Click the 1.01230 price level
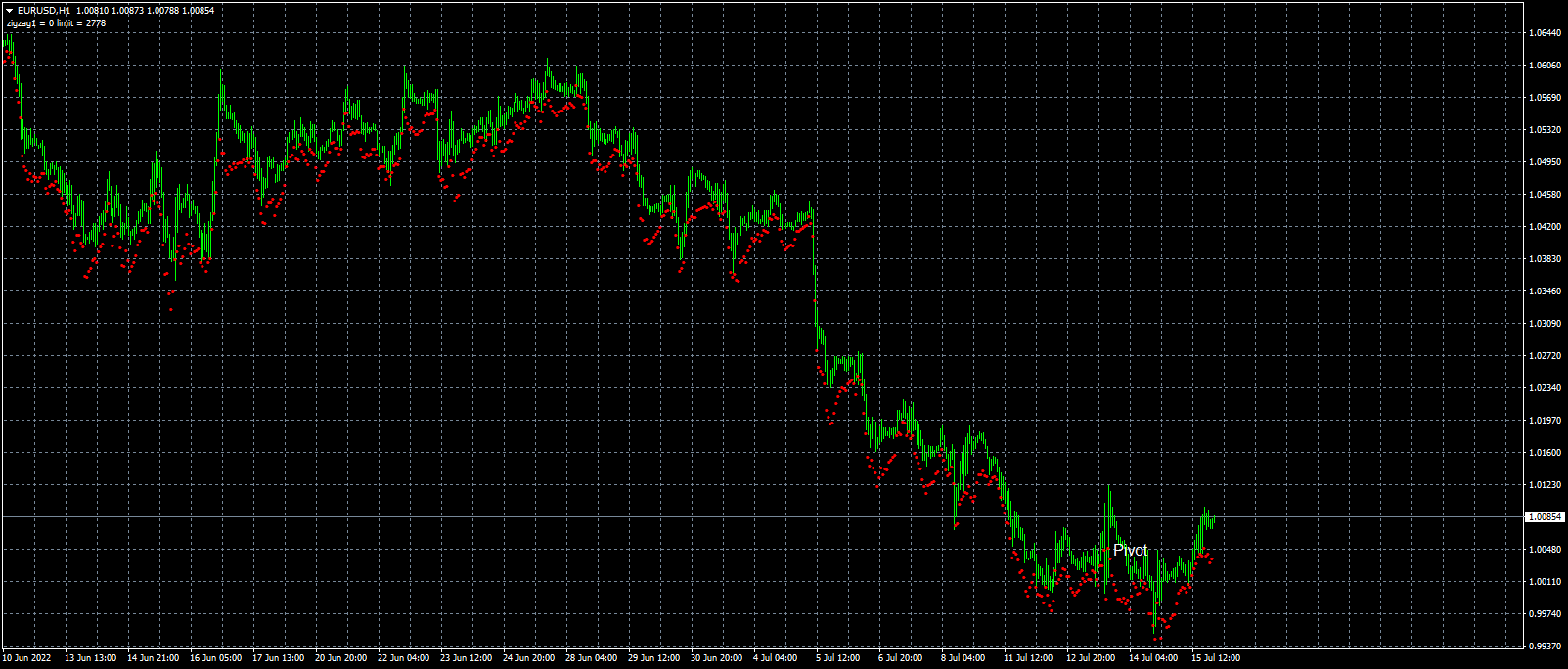The height and width of the screenshot is (669, 1568). (x=1545, y=484)
